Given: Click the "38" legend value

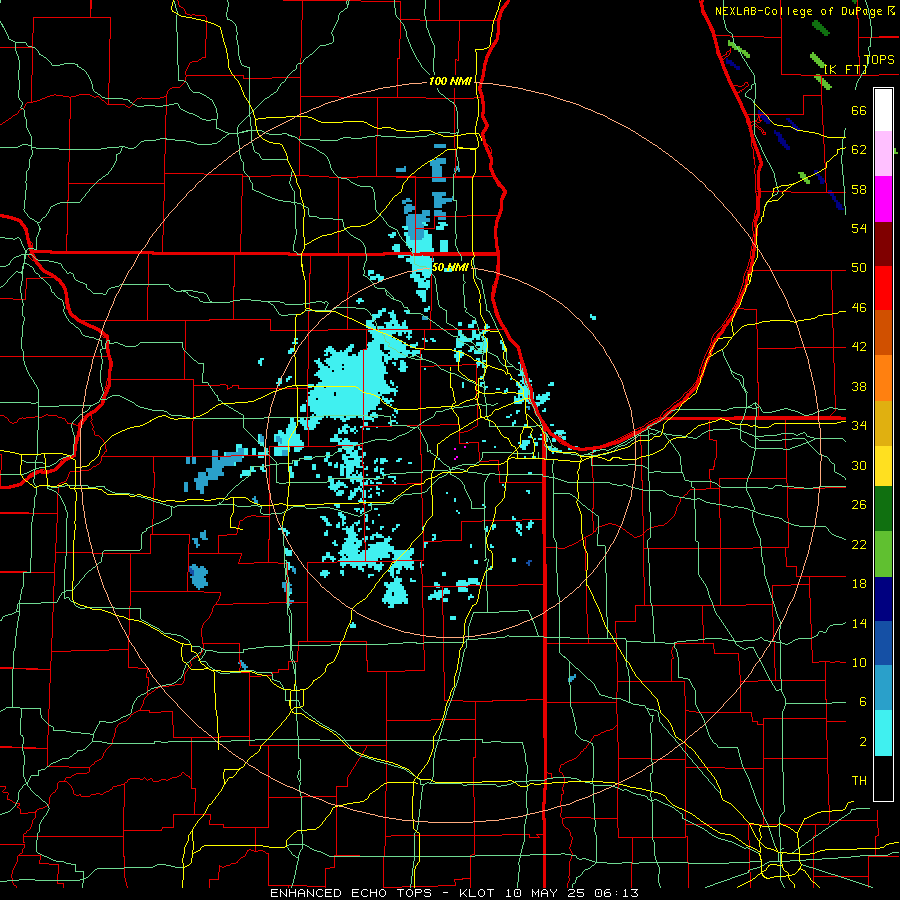Looking at the screenshot, I should click(859, 386).
